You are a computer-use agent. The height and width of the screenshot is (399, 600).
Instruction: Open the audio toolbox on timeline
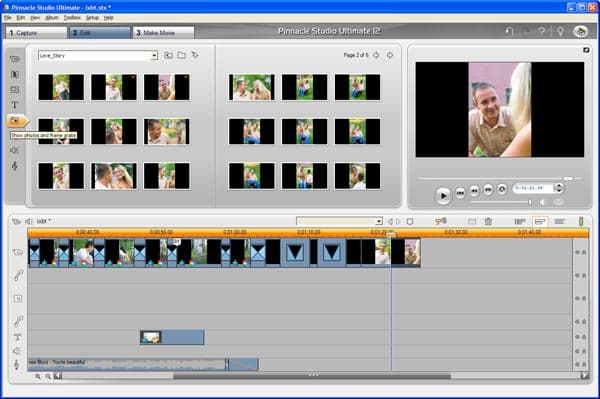point(29,221)
